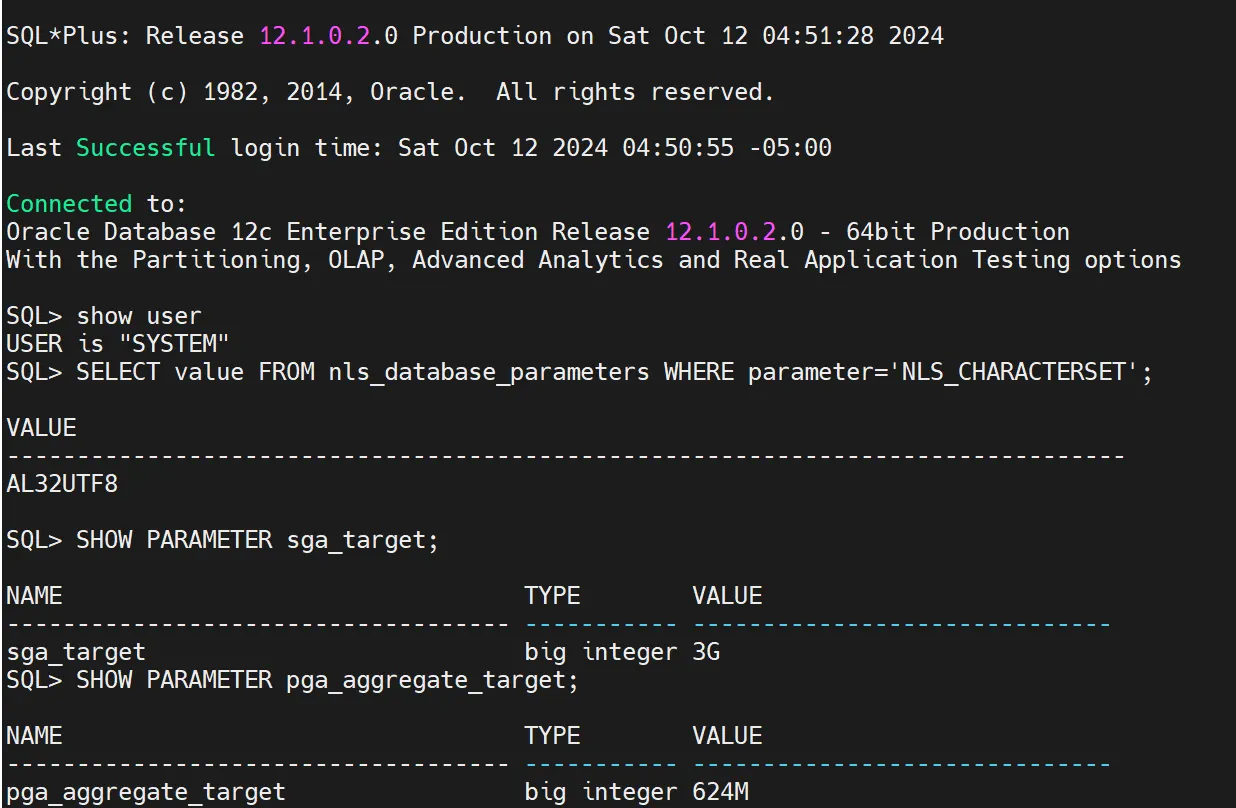Click the first TYPE column header

point(552,596)
